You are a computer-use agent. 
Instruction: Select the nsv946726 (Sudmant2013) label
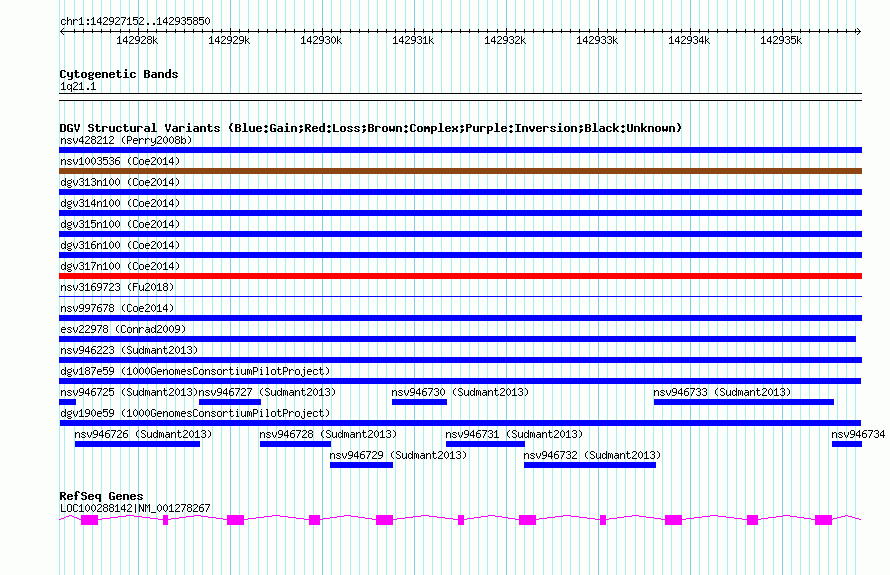143,434
